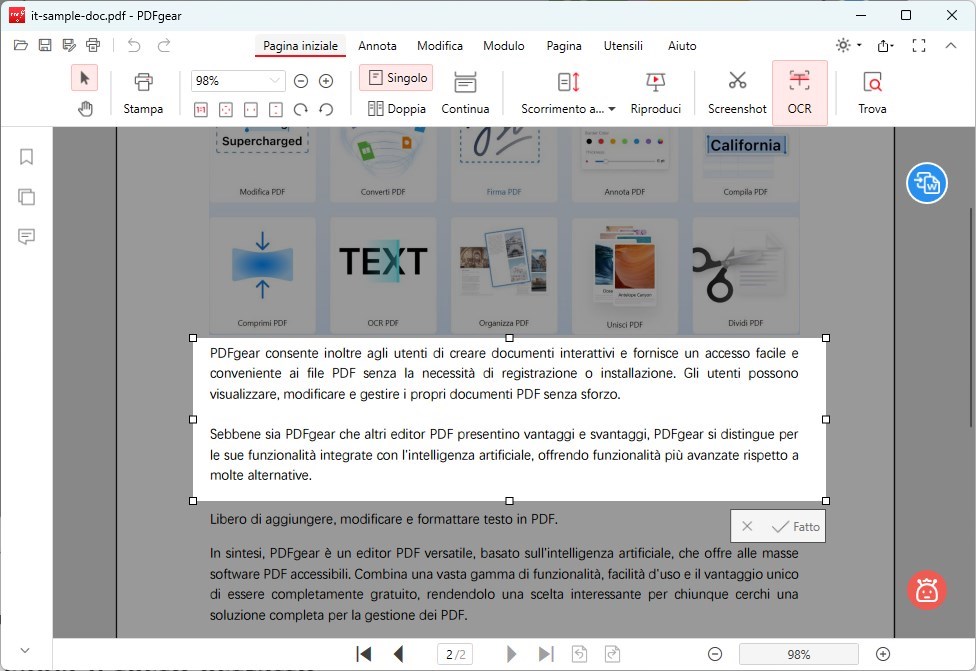Adjust the bottom zoom level control
This screenshot has height=671, width=976.
pos(797,654)
